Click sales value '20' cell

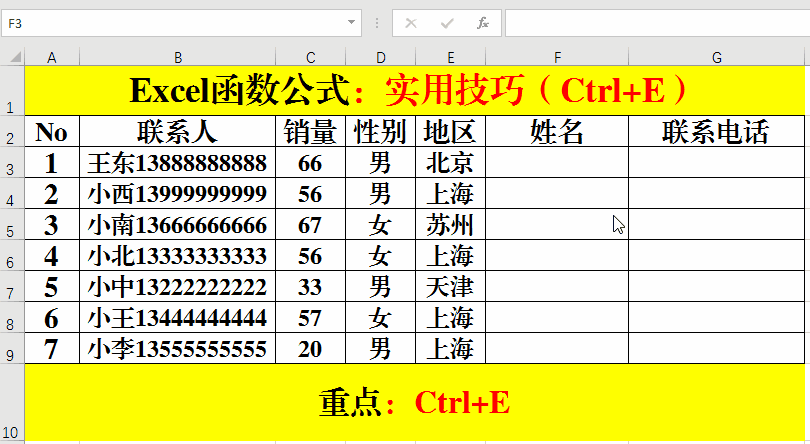[x=310, y=348]
